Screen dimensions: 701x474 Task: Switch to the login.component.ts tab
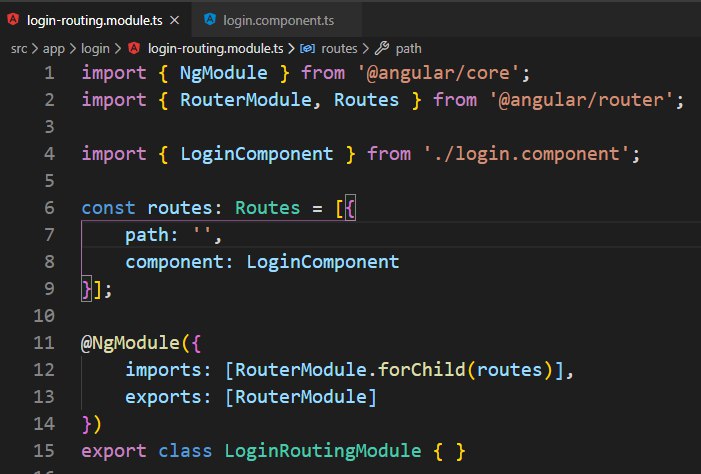[x=278, y=21]
